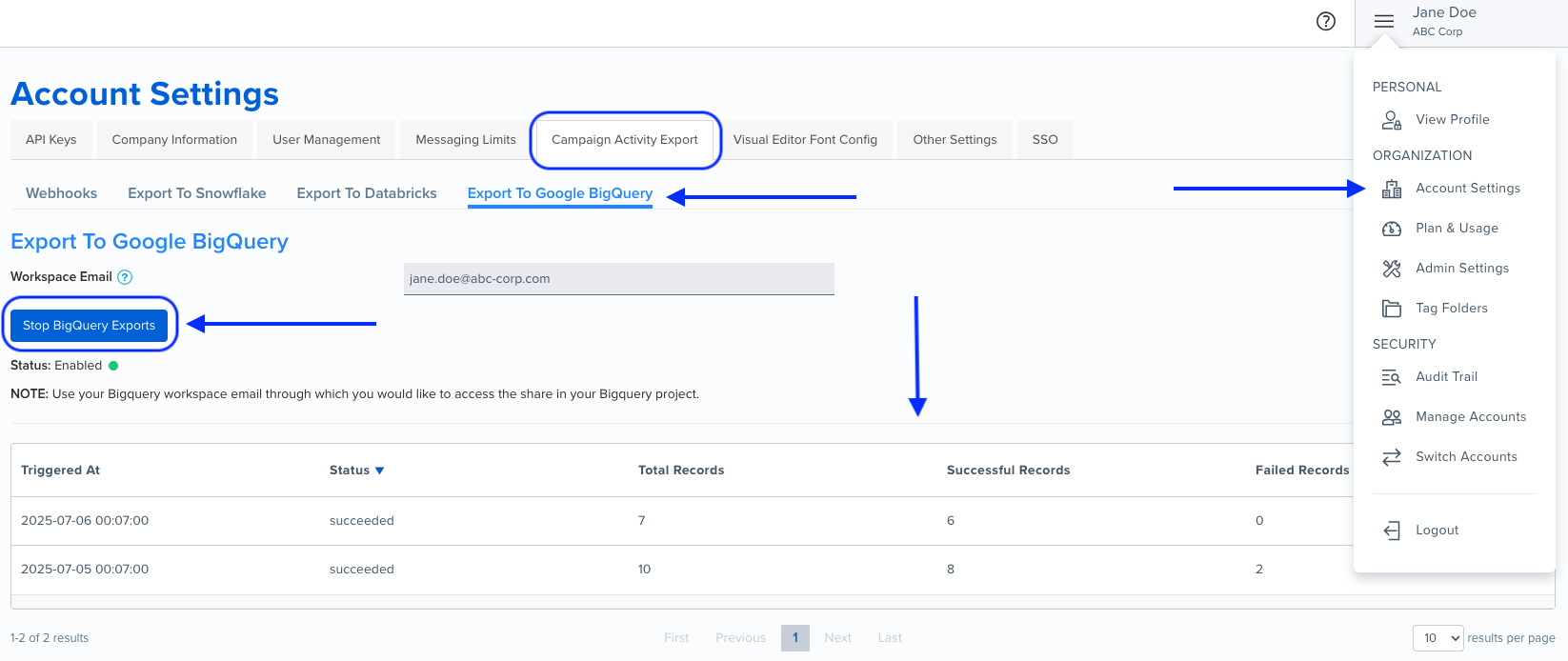
Task: Click the Total Records column header
Action: click(x=681, y=471)
